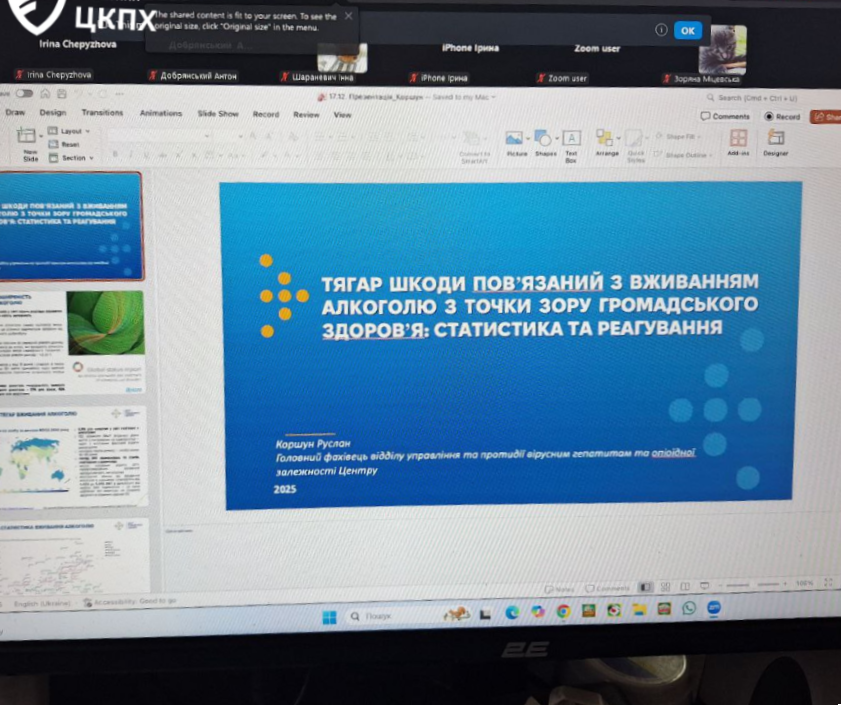
Task: Open Google Chrome from the taskbar
Action: [x=563, y=609]
